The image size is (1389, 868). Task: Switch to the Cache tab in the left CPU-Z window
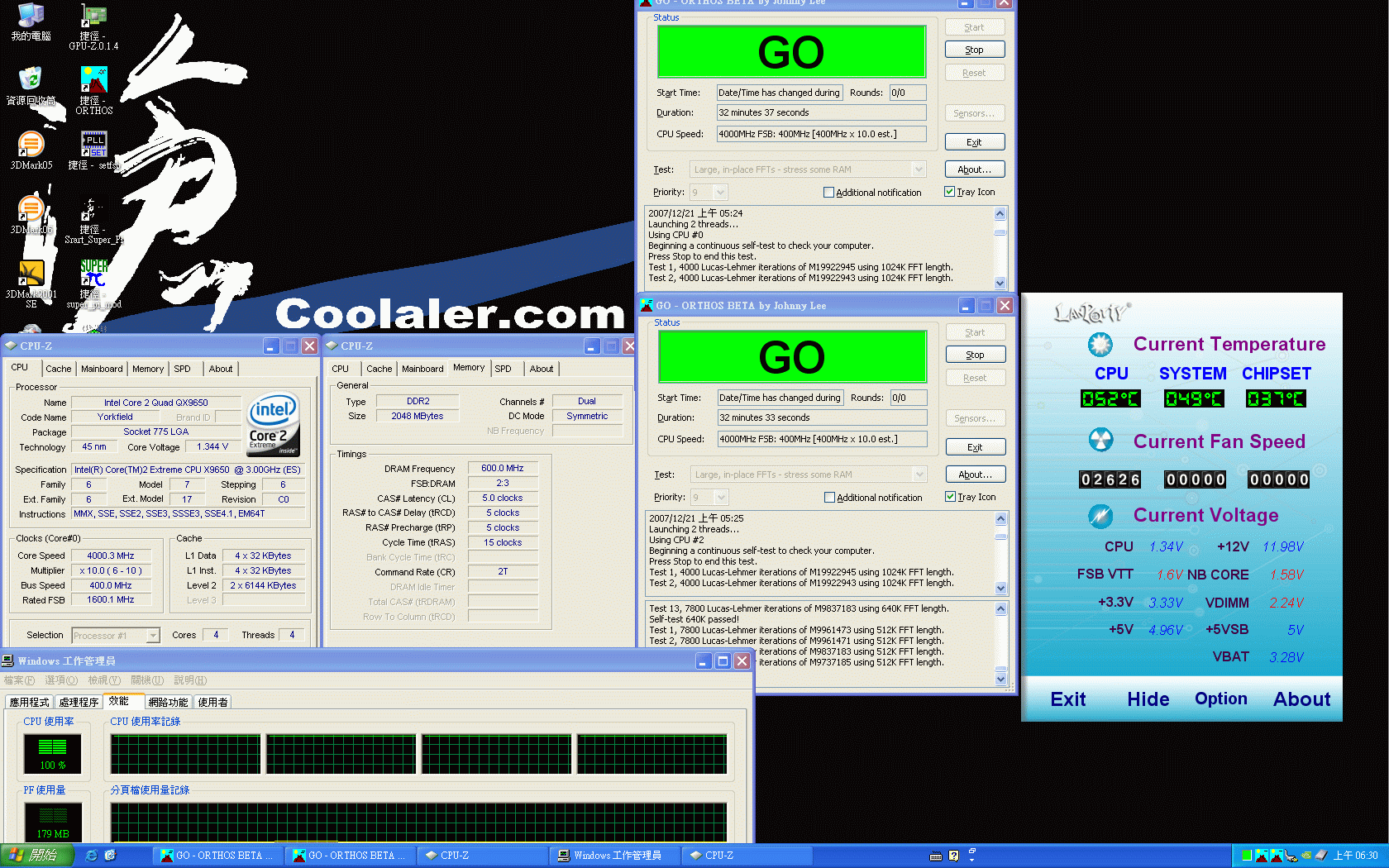pyautogui.click(x=58, y=369)
